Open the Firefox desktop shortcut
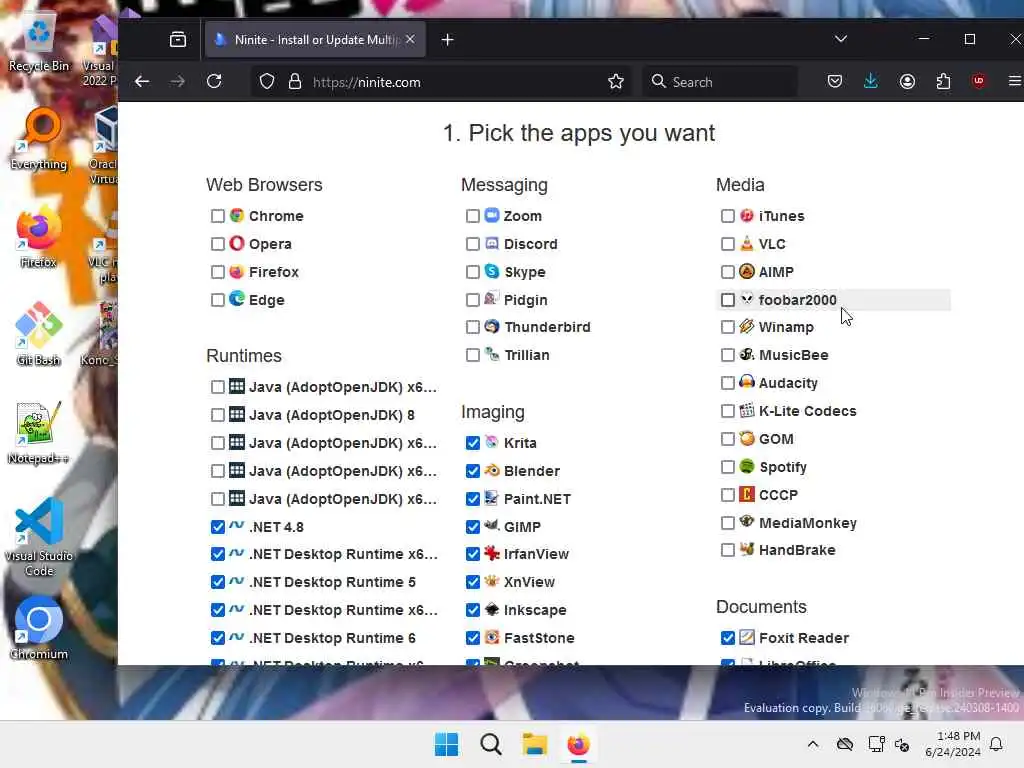The image size is (1024, 768). (x=39, y=238)
